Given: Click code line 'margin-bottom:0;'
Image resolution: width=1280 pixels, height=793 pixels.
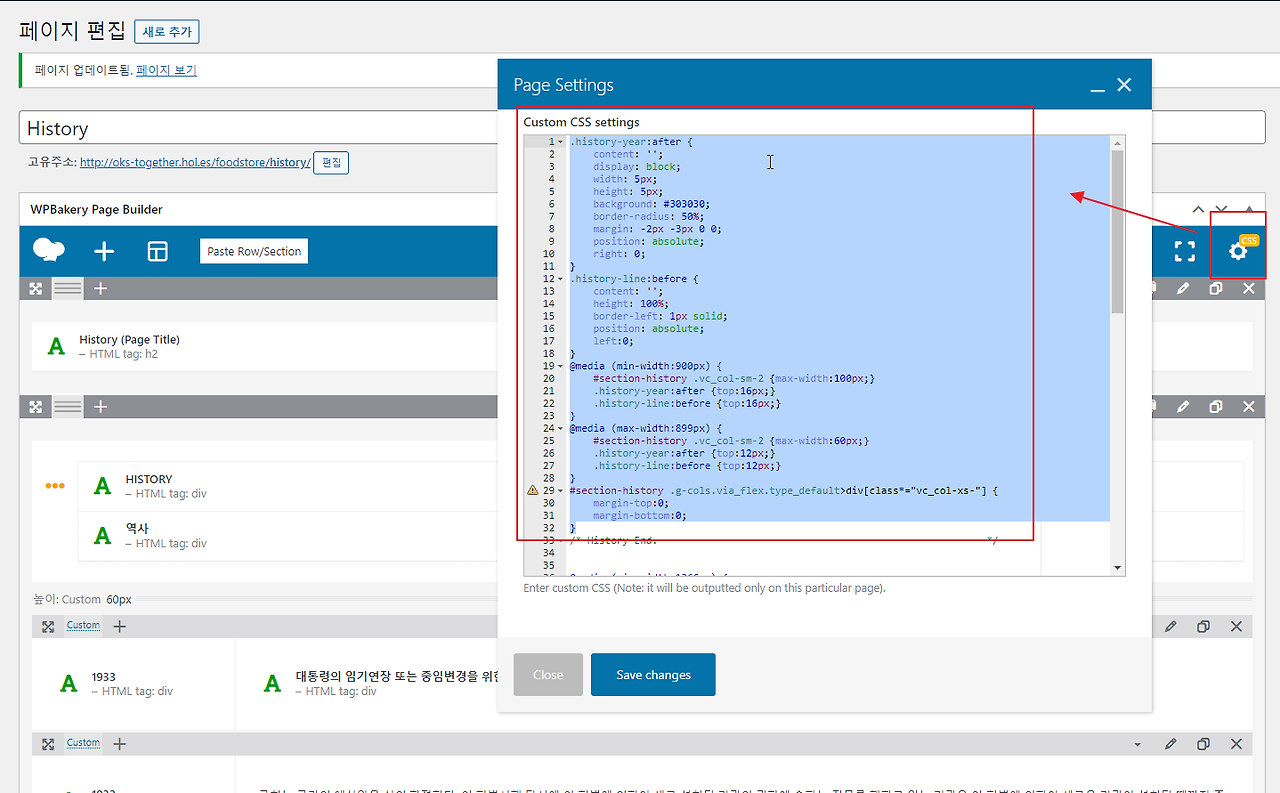Looking at the screenshot, I should [640, 516].
